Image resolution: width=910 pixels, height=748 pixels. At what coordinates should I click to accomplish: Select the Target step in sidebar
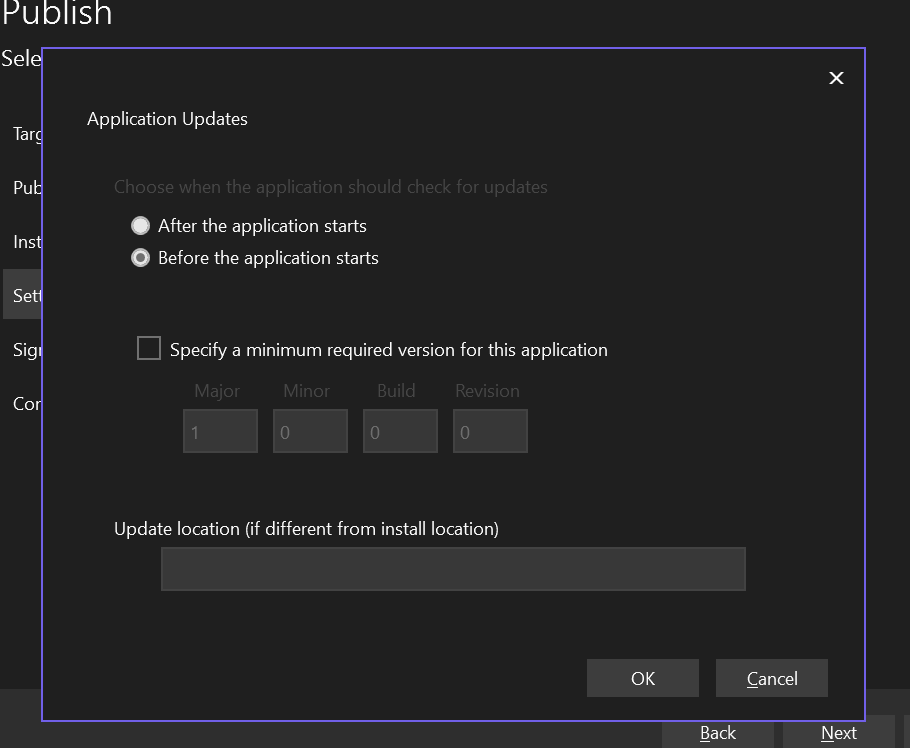[x=25, y=133]
